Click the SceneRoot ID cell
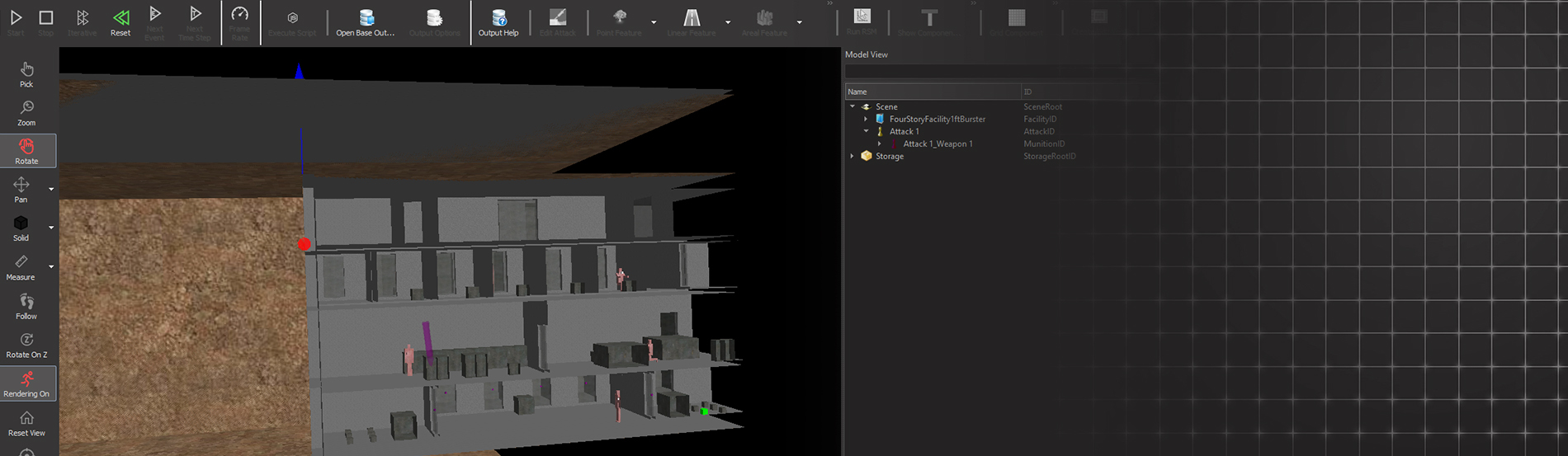1568x456 pixels. (1042, 106)
